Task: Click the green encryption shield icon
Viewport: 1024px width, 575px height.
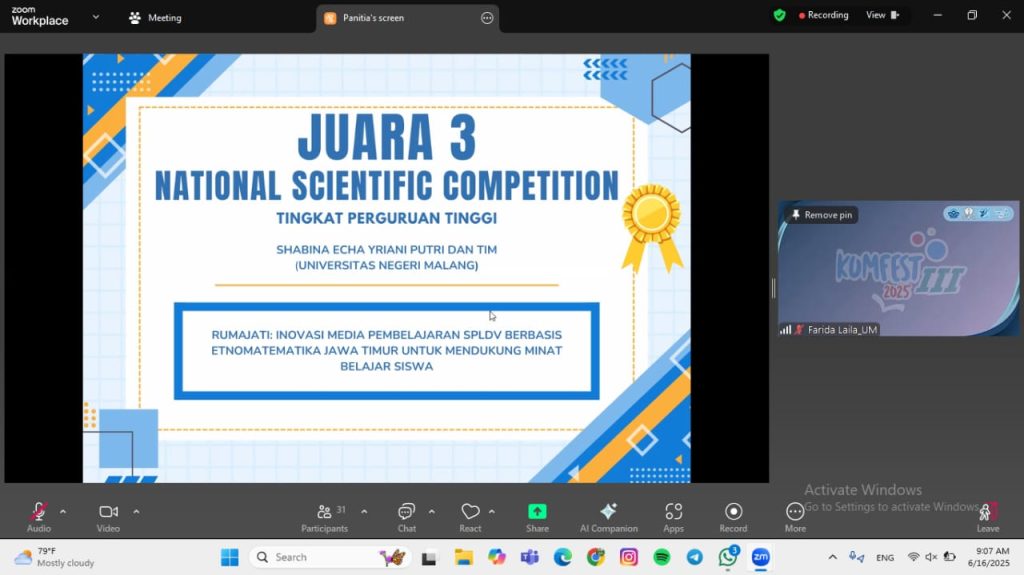Action: point(779,15)
